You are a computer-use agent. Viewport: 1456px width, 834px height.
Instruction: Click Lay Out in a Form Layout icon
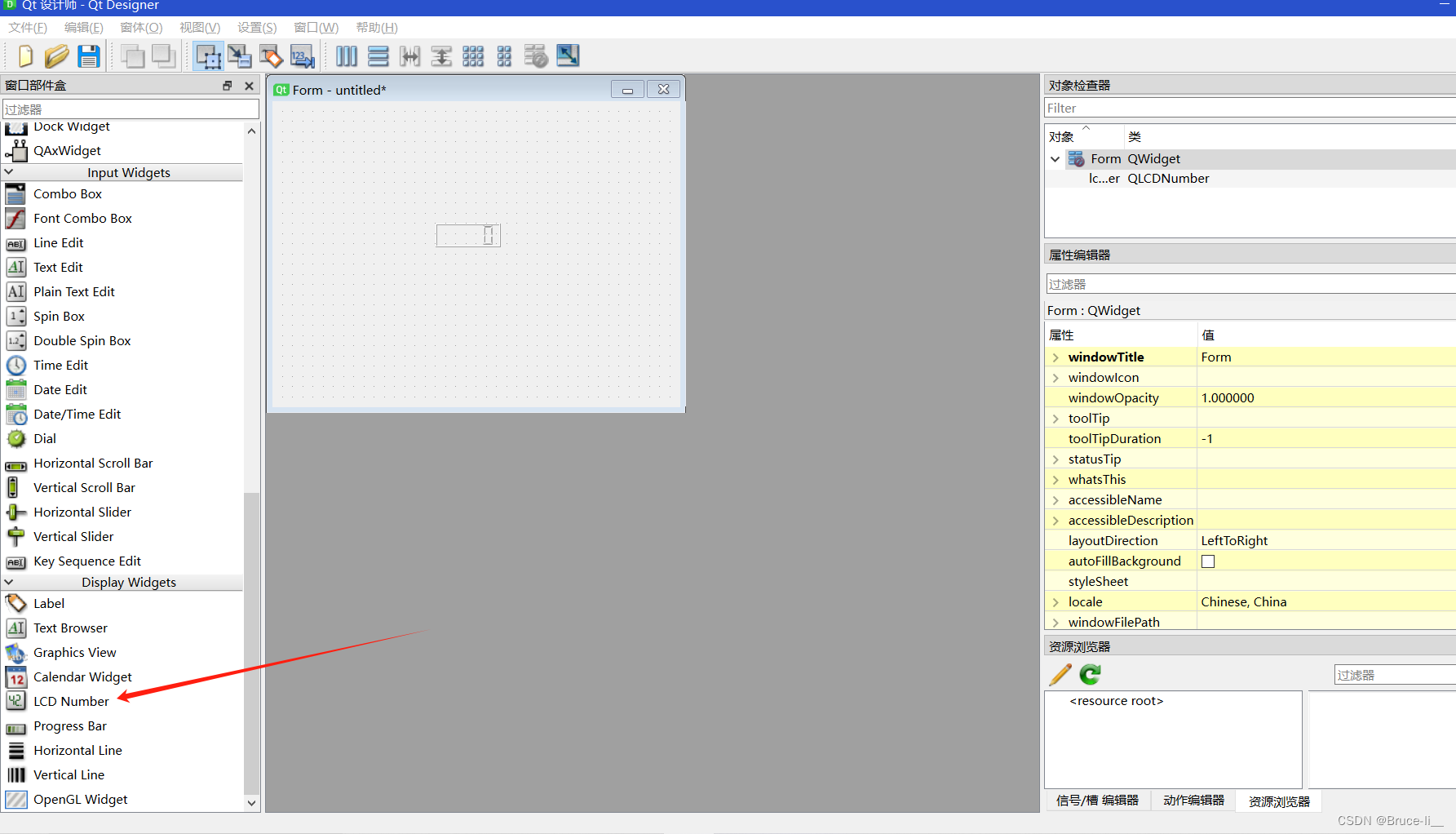tap(505, 56)
